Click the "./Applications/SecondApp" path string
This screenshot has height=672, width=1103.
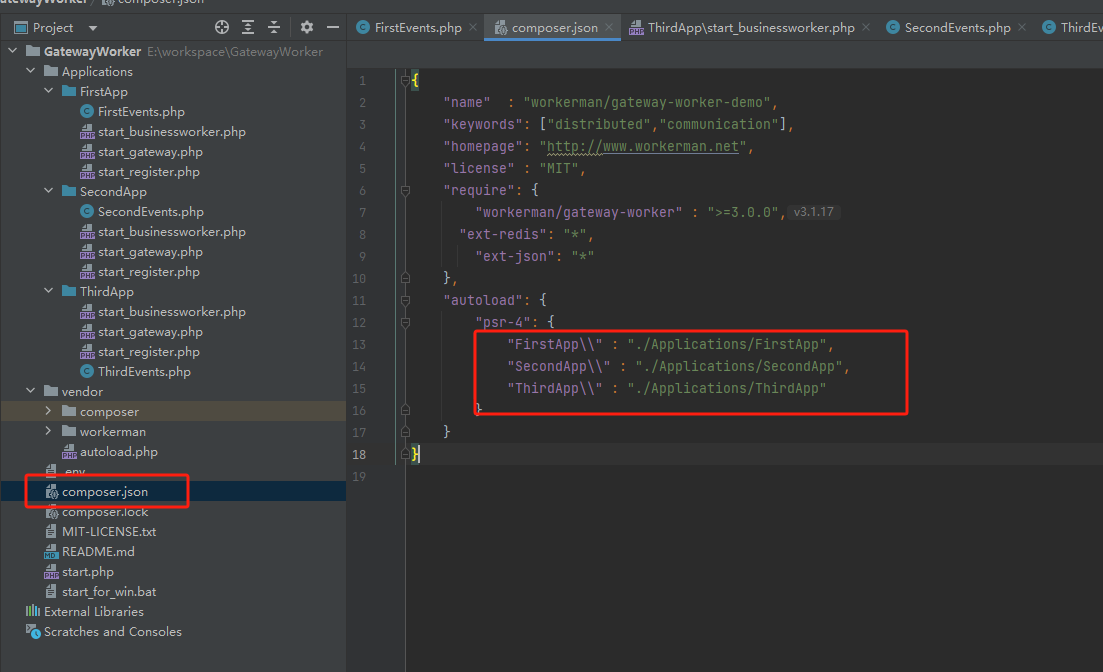coord(739,367)
